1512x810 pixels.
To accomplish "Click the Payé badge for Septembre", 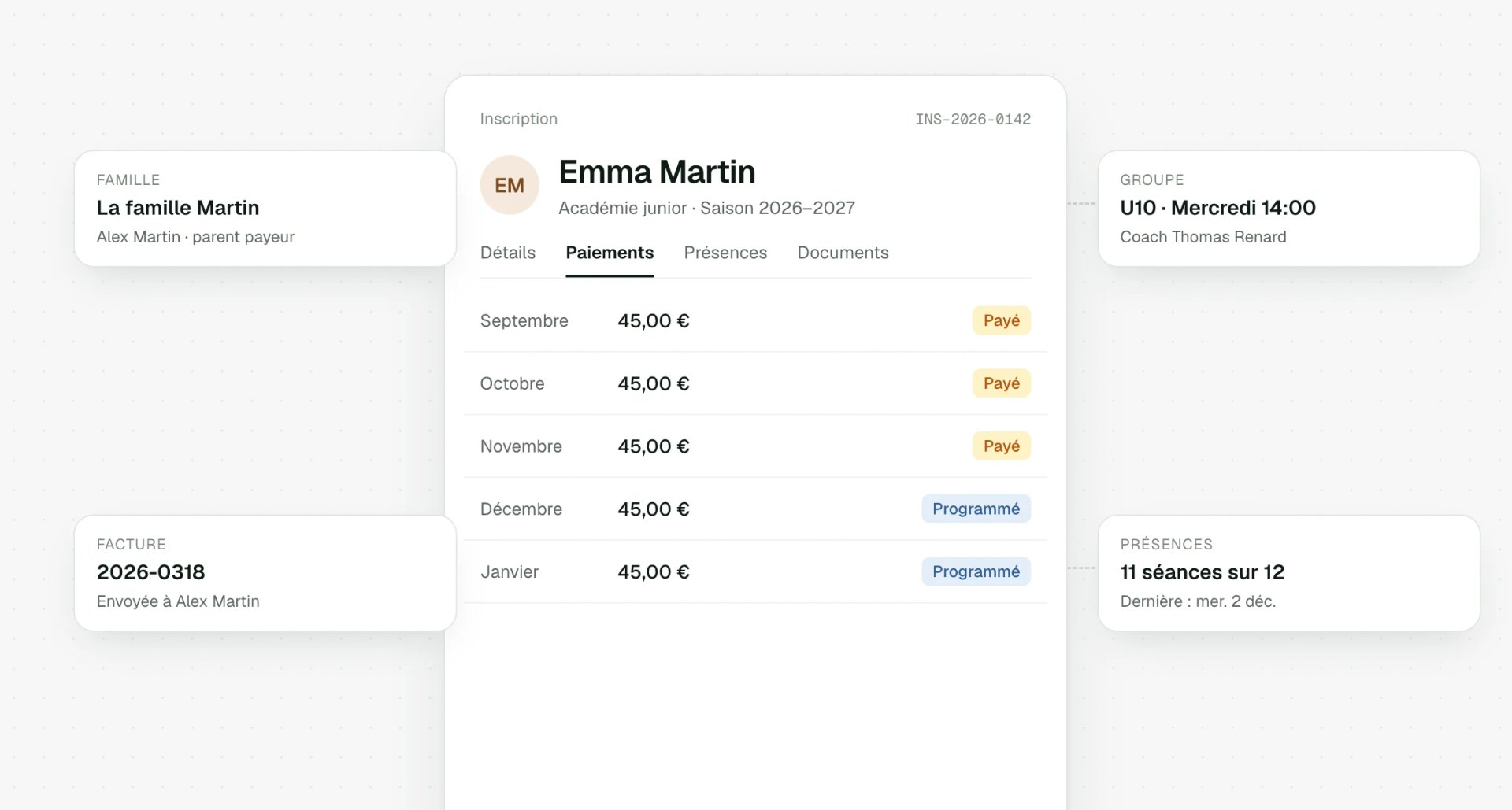I will tap(1001, 320).
